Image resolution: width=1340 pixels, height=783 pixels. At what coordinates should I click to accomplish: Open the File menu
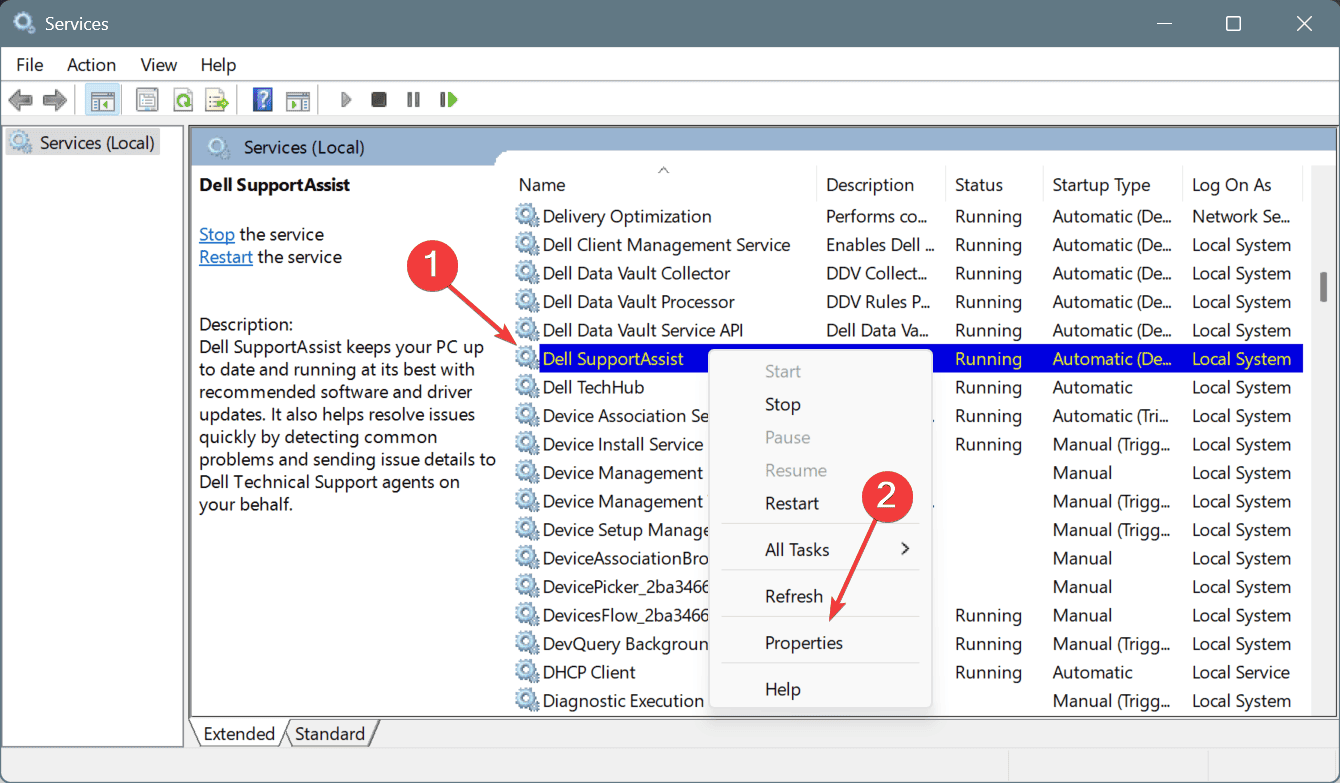point(30,64)
